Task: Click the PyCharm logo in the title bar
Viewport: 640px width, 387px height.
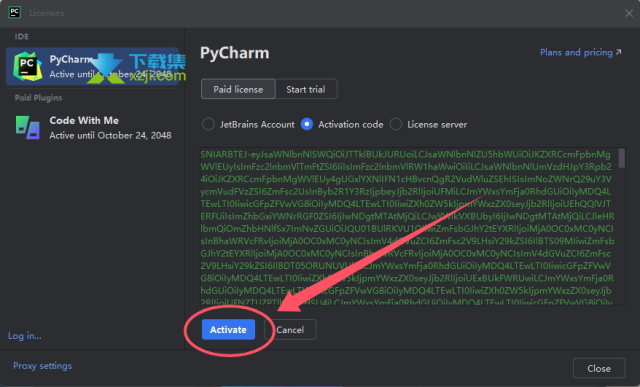Action: point(15,12)
